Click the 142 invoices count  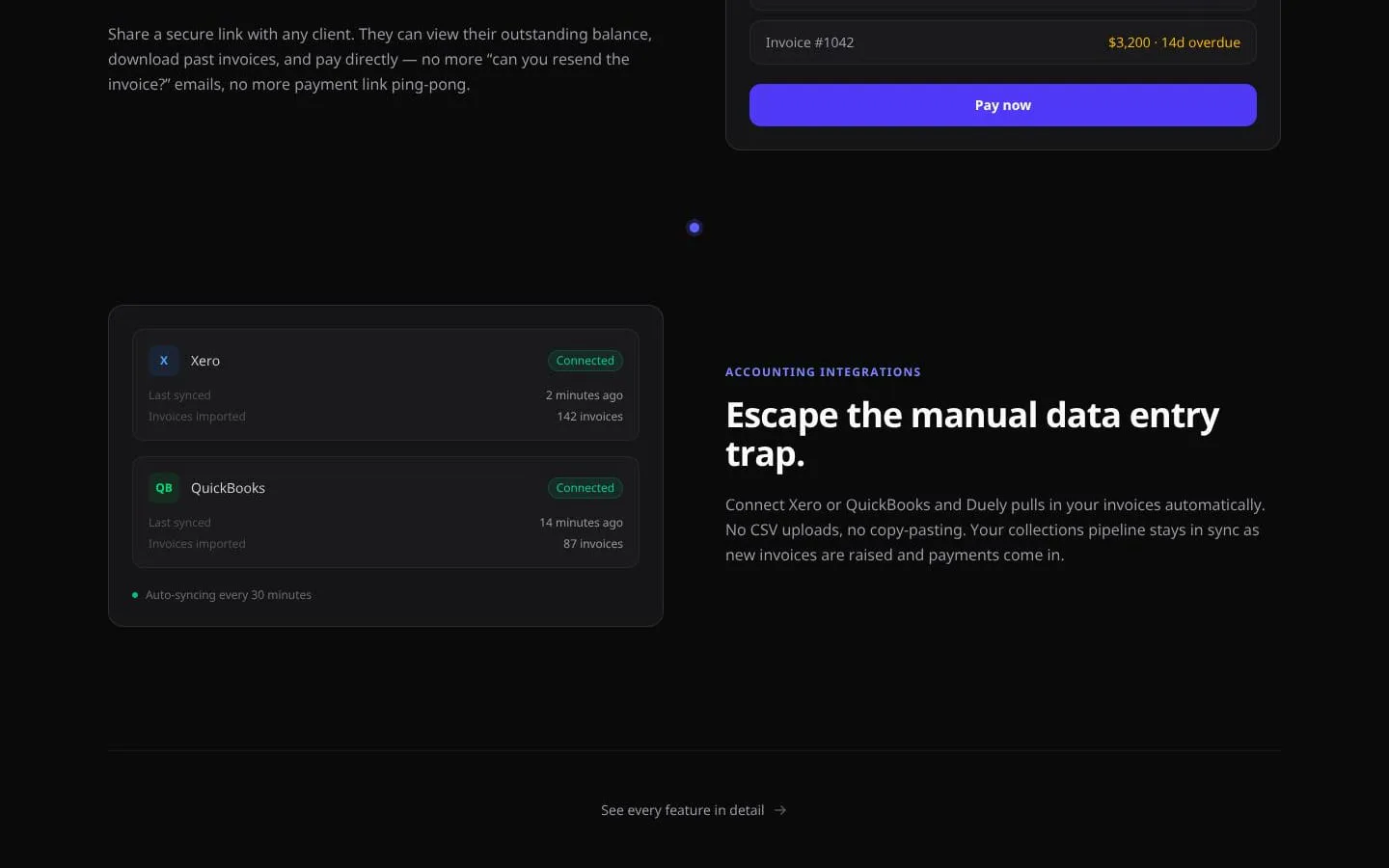(x=589, y=417)
